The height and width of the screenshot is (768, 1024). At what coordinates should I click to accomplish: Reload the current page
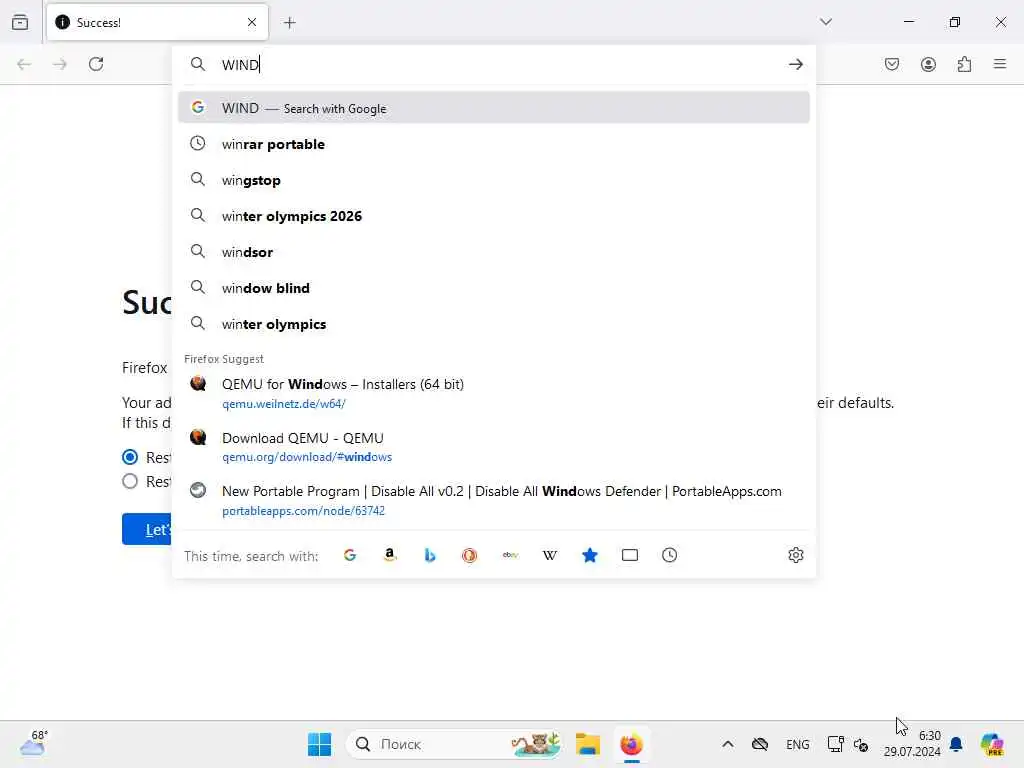coord(96,64)
